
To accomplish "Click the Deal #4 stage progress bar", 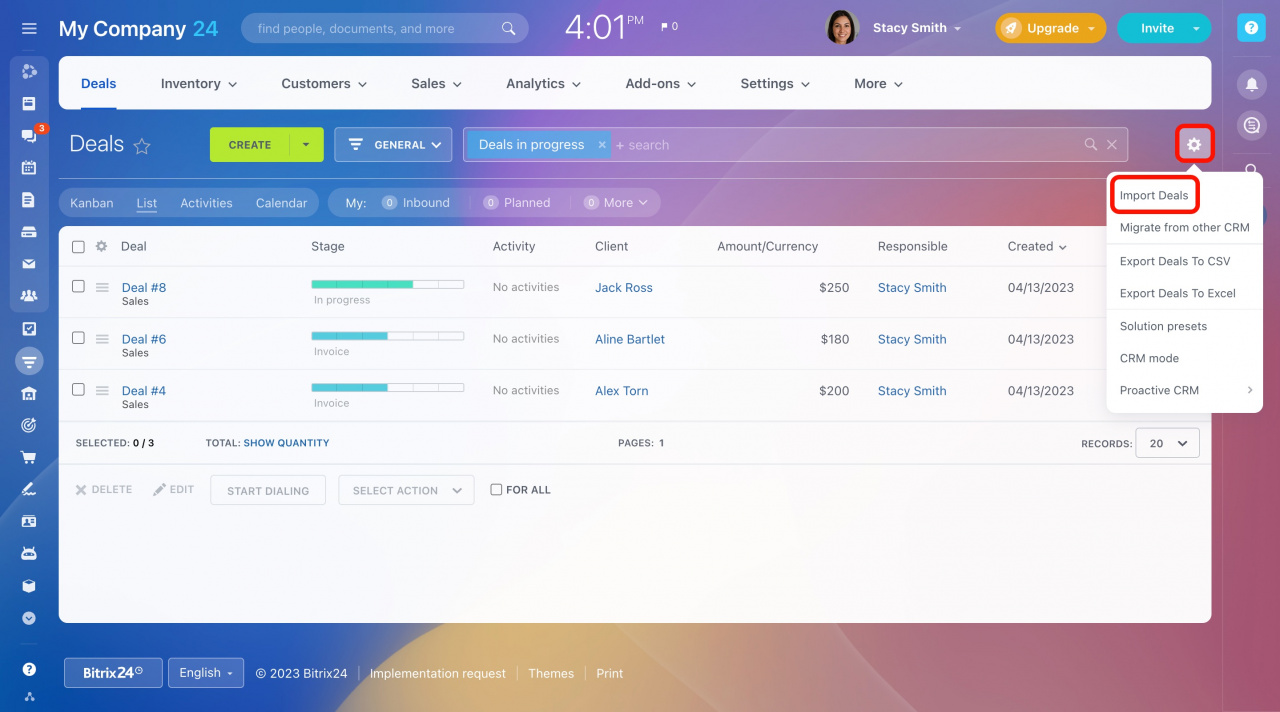I will [388, 388].
